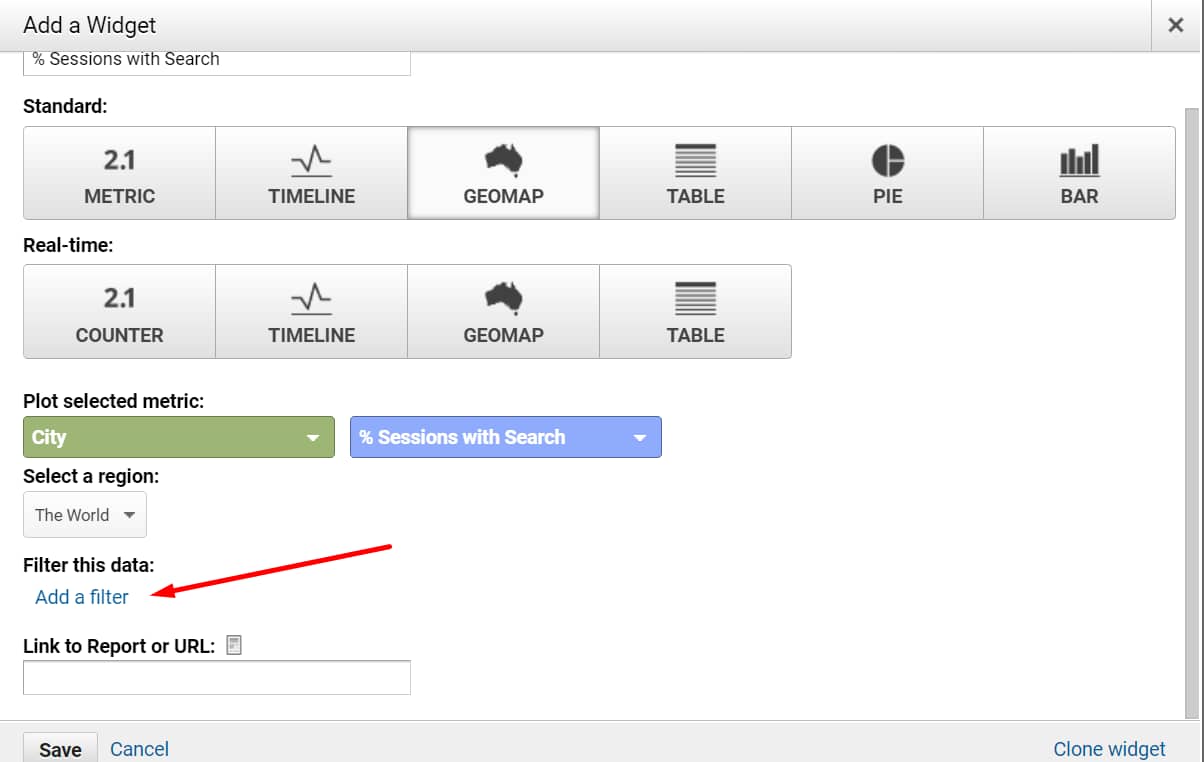Select the standard TIMELINE widget type
This screenshot has width=1204, height=762.
pyautogui.click(x=311, y=173)
